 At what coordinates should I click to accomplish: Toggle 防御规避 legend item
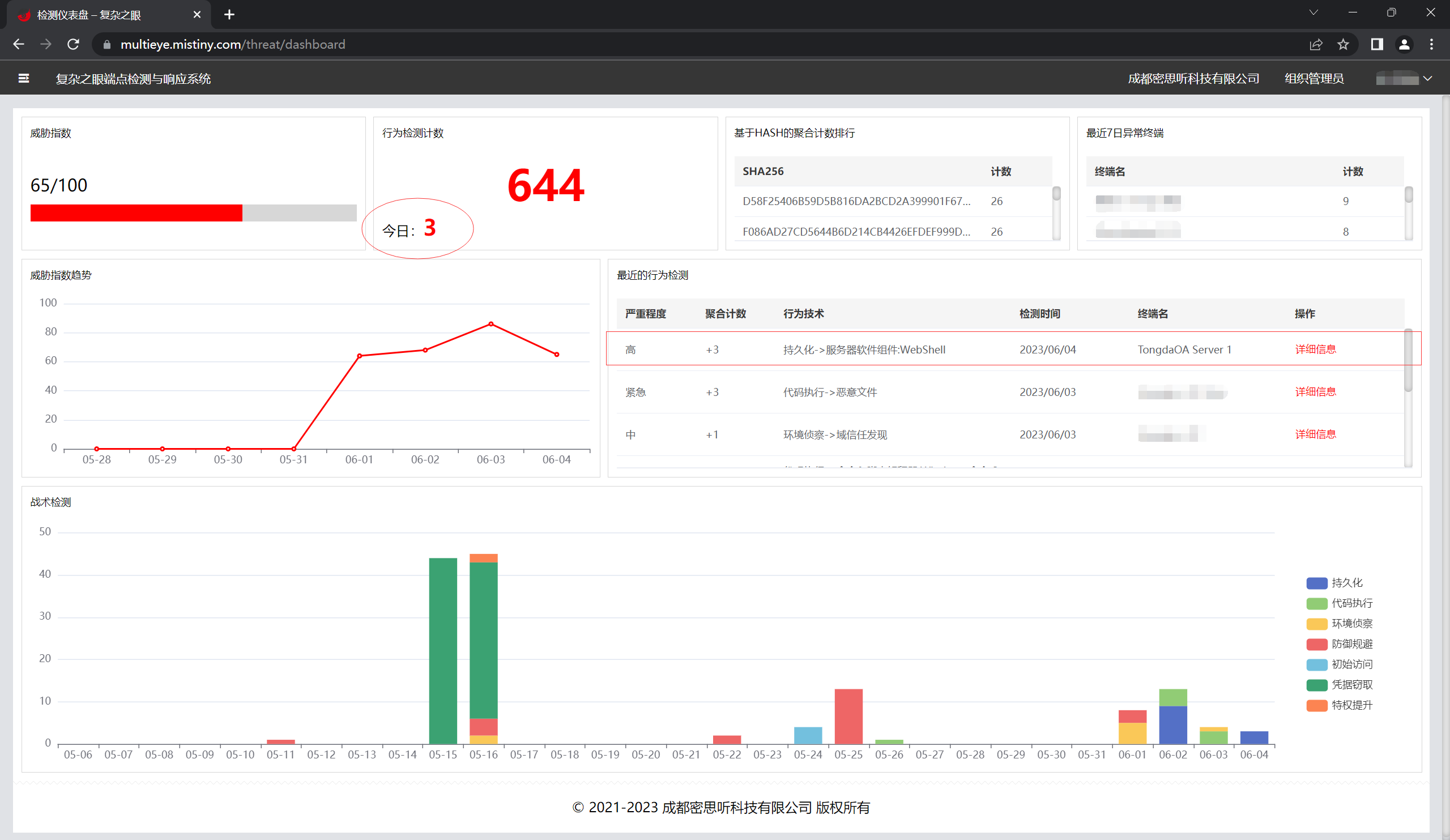[x=1340, y=645]
